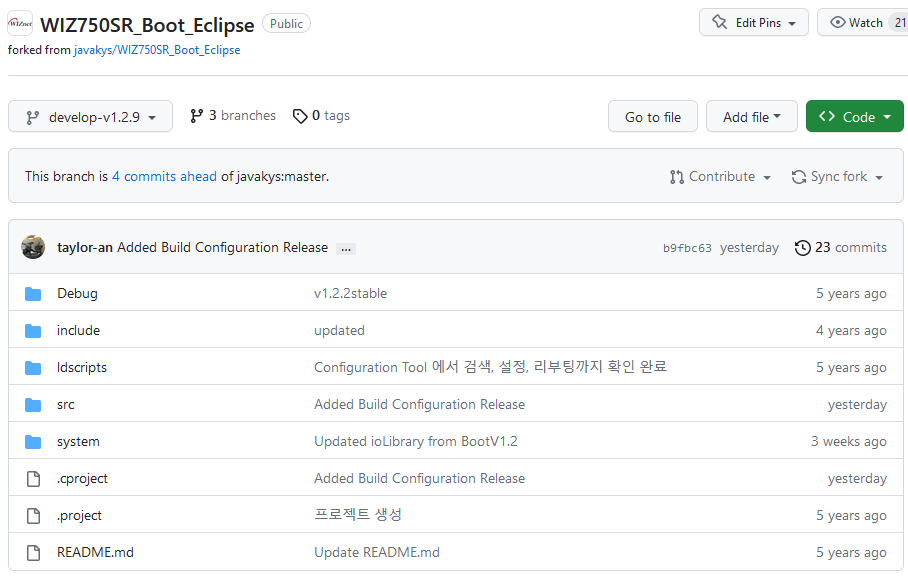
Task: Click 'yesterday' timestamp in latest commit header
Action: tap(749, 248)
